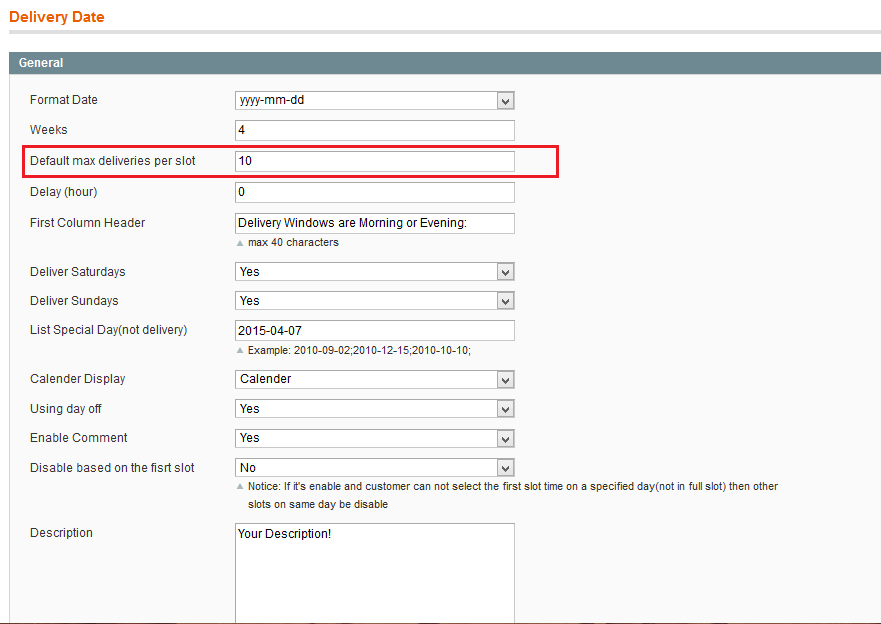Click the Example dates hint text

[x=359, y=350]
